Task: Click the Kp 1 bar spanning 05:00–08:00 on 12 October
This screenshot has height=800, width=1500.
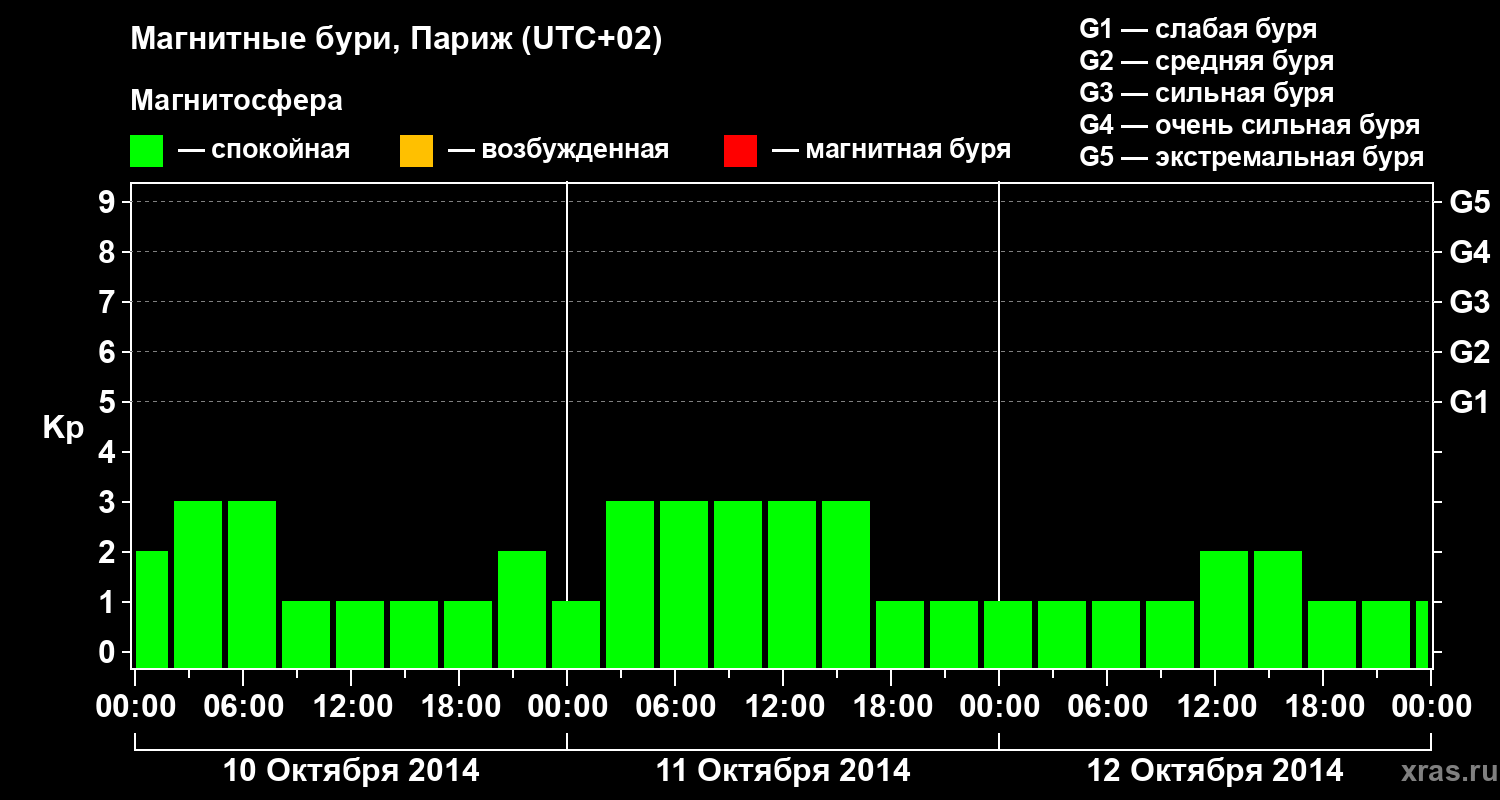Action: pos(1116,634)
